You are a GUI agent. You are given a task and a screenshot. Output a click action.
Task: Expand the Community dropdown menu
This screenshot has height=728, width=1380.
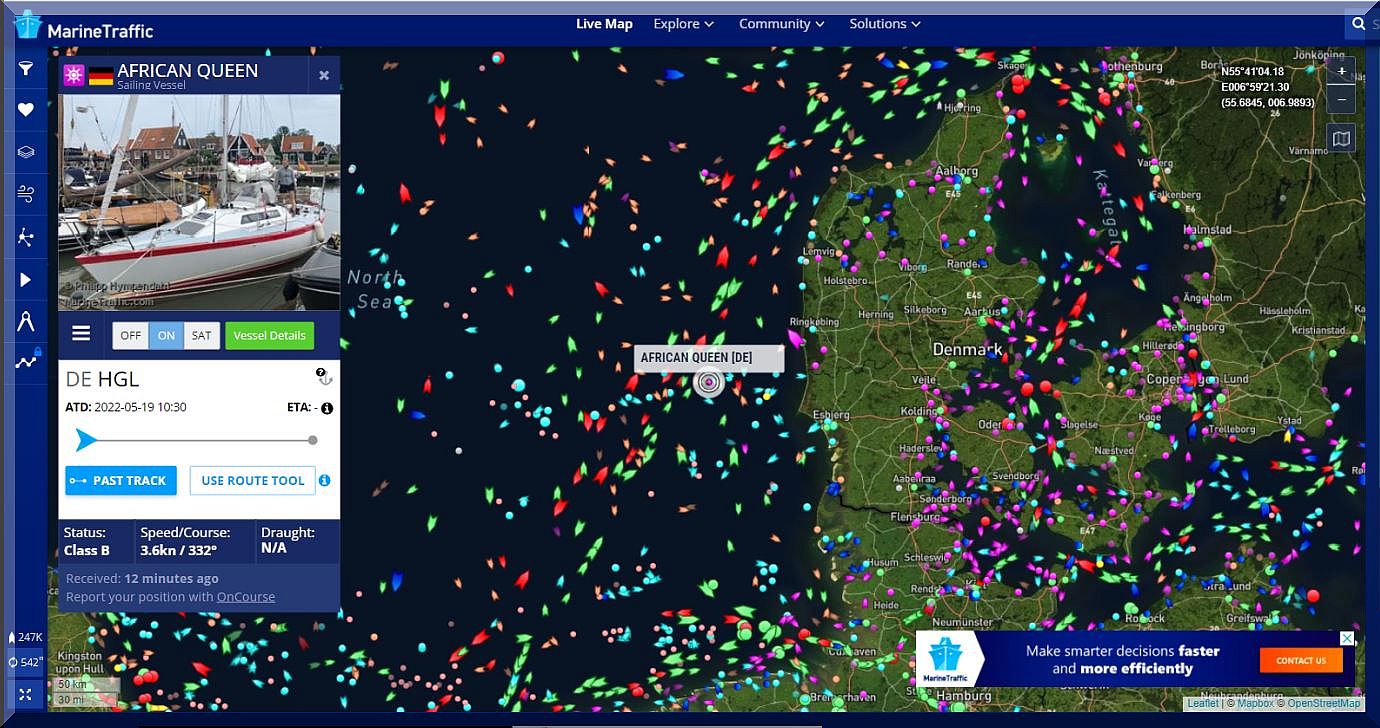(781, 24)
